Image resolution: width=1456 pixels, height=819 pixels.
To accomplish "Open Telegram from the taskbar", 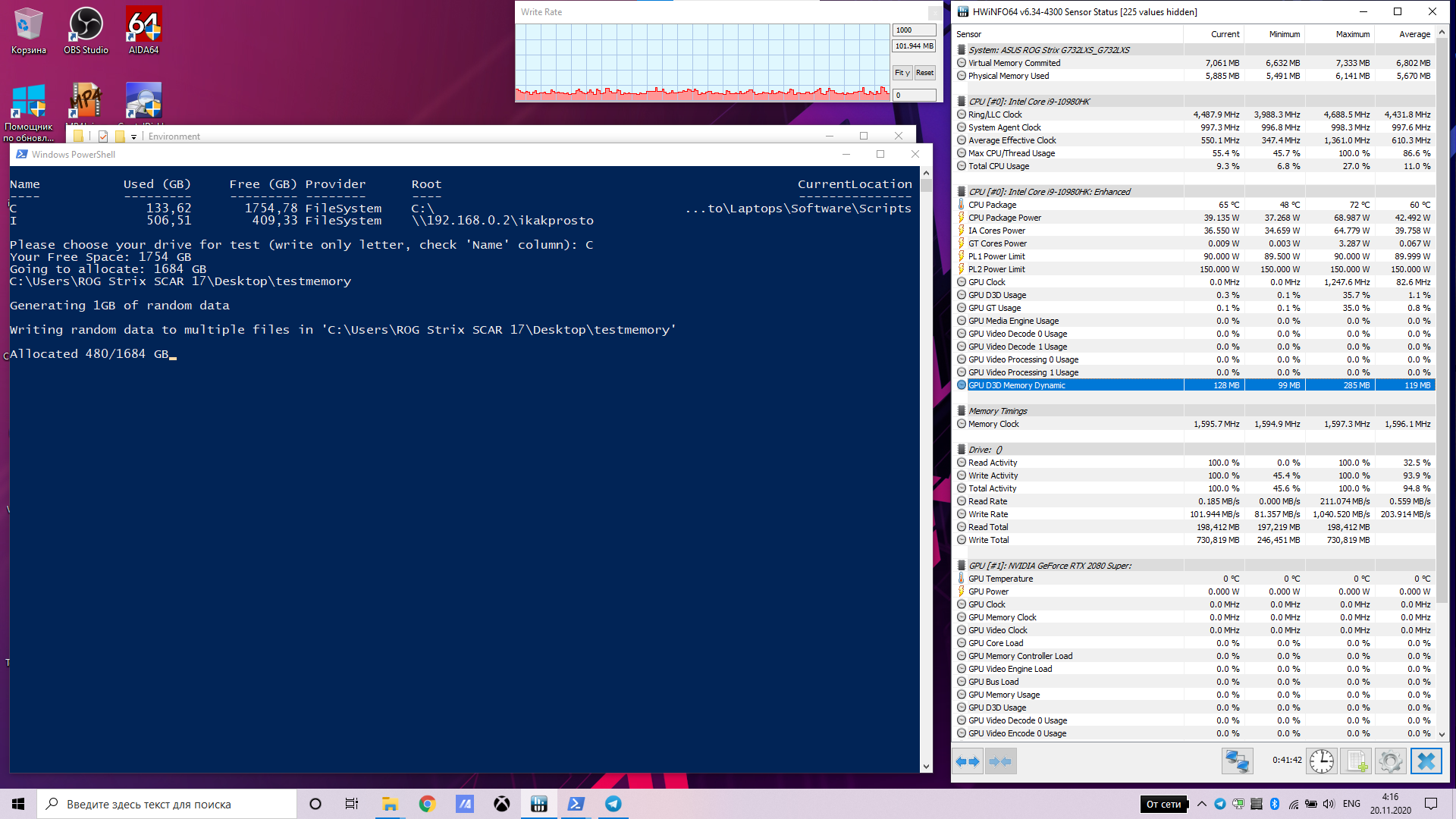I will pos(613,804).
